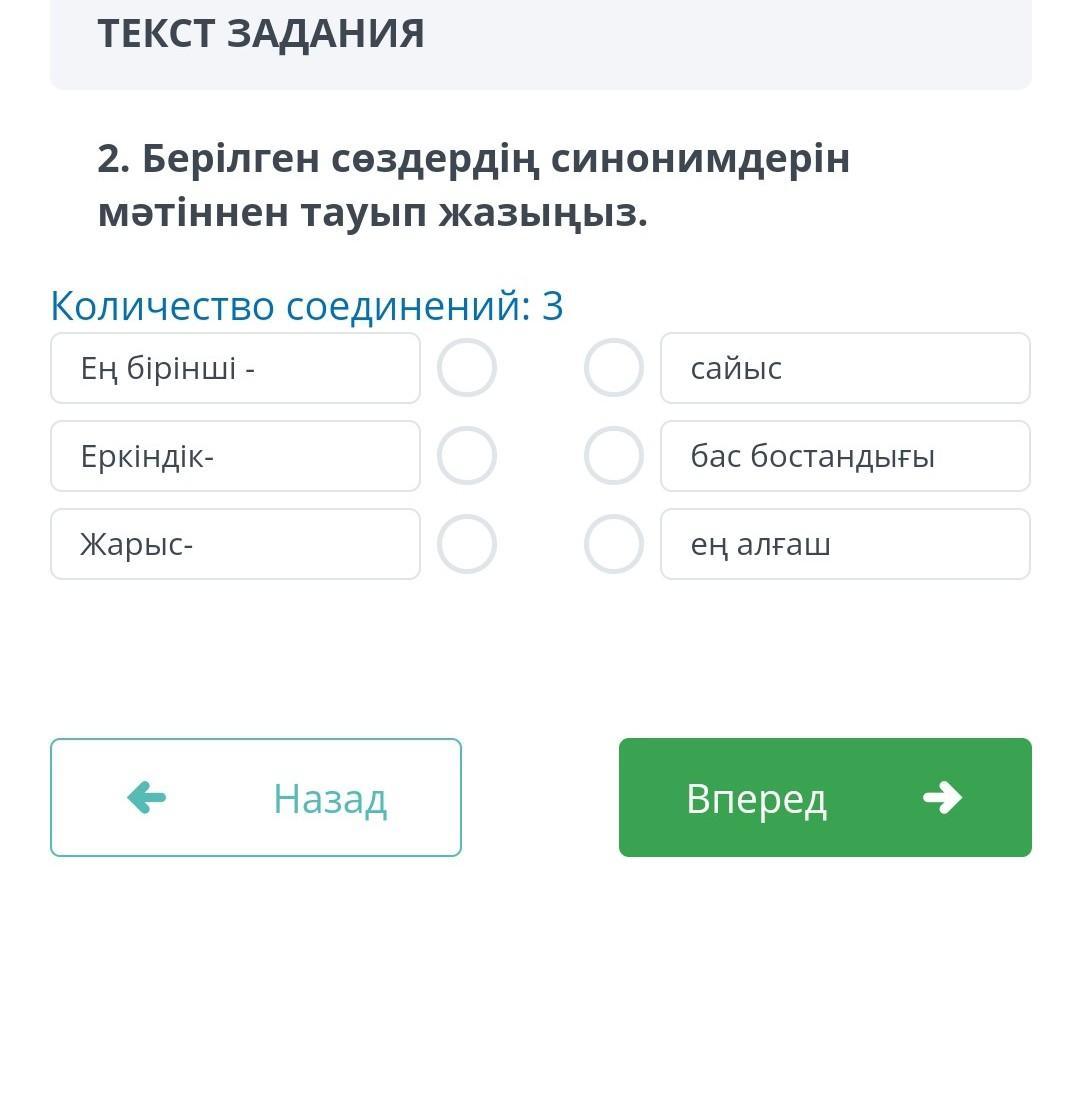Select the circle next to Еркіндік
Image resolution: width=1080 pixels, height=1101 pixels.
[x=467, y=456]
